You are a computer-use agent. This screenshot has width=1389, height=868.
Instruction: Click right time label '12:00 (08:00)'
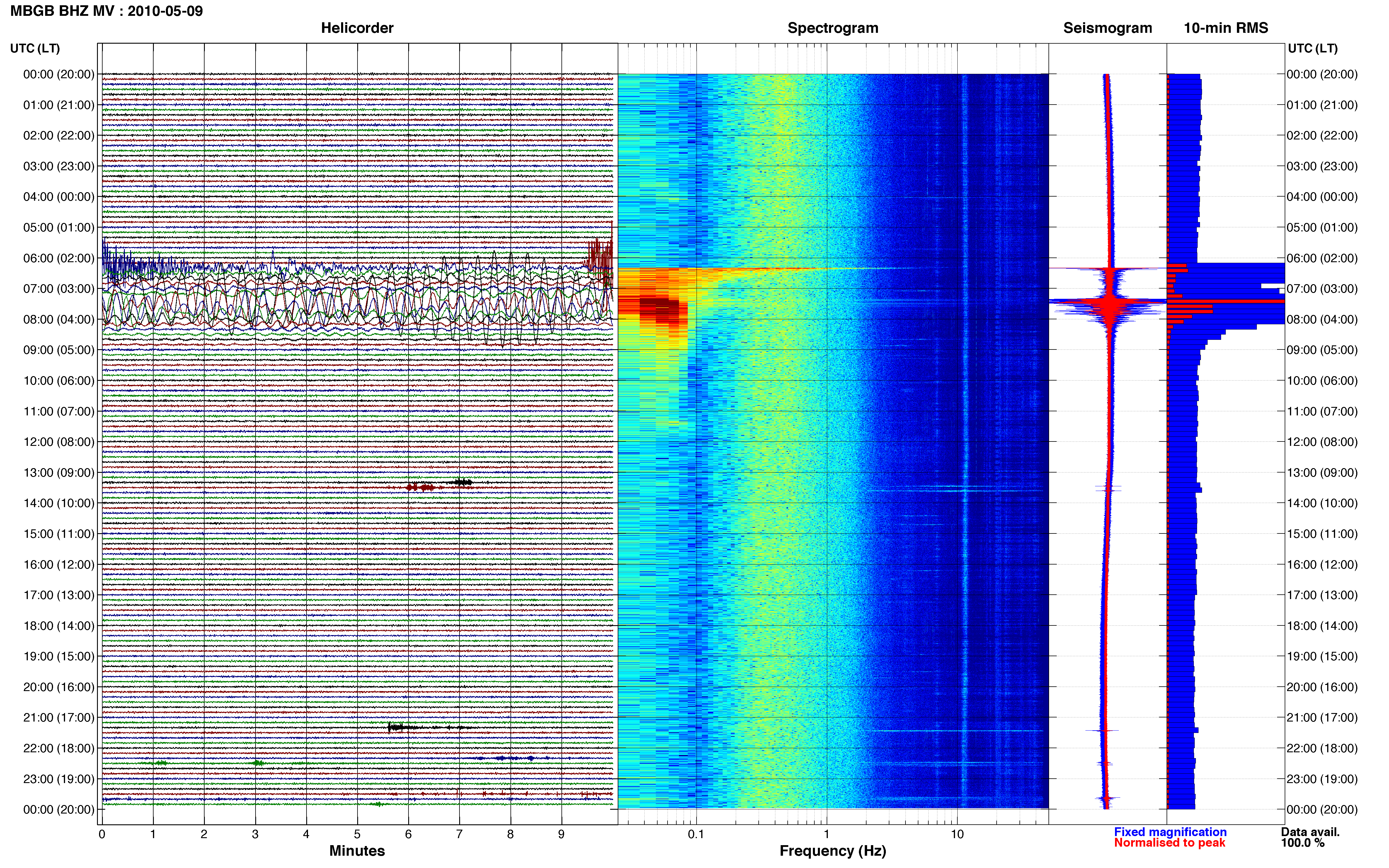tap(1322, 442)
